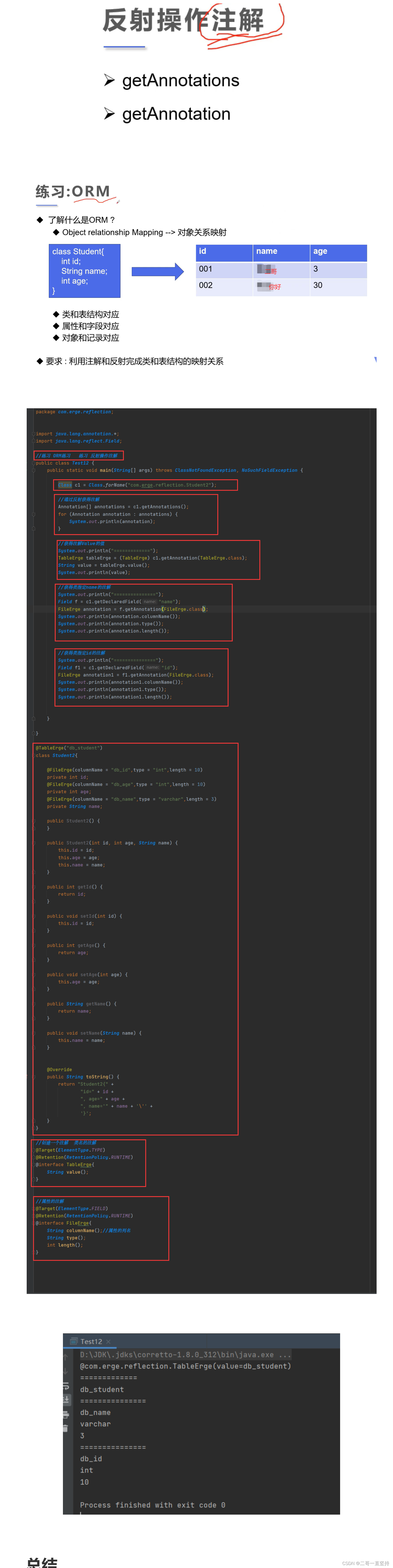Click the '反射操作注解' heading

tap(183, 20)
